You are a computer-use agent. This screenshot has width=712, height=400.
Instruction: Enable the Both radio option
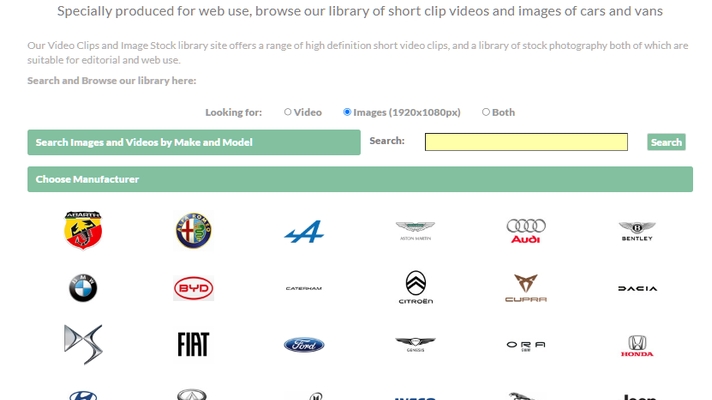click(x=486, y=112)
